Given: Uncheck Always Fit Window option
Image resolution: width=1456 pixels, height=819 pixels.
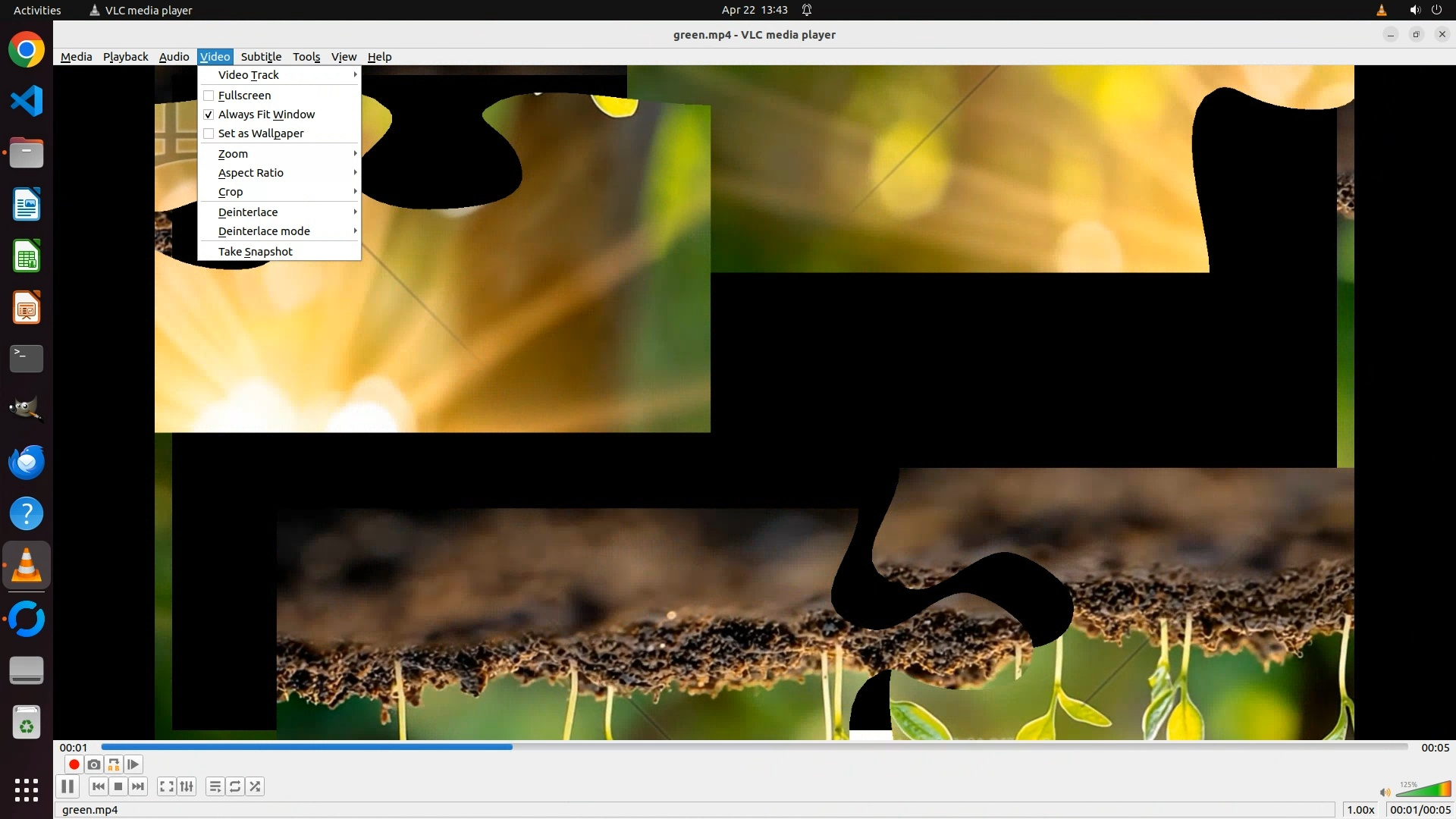Looking at the screenshot, I should point(209,115).
